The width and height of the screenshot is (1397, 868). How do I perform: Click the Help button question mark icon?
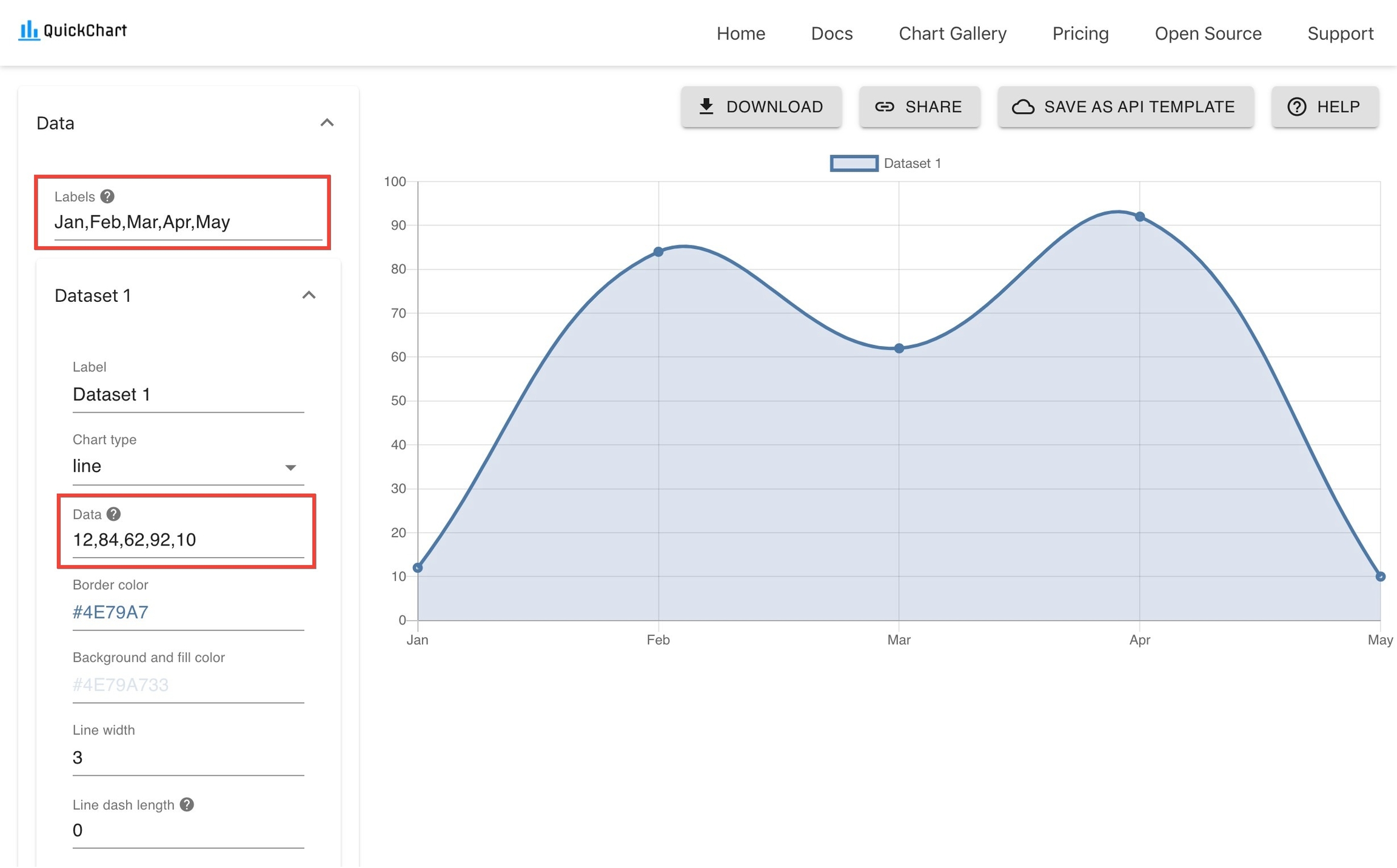[1296, 107]
